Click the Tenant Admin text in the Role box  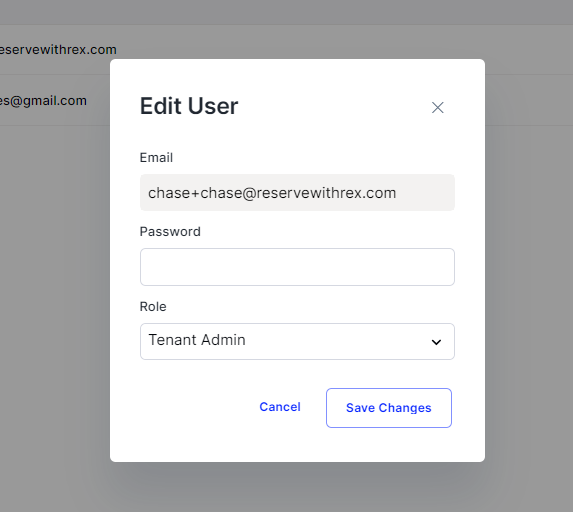(197, 340)
